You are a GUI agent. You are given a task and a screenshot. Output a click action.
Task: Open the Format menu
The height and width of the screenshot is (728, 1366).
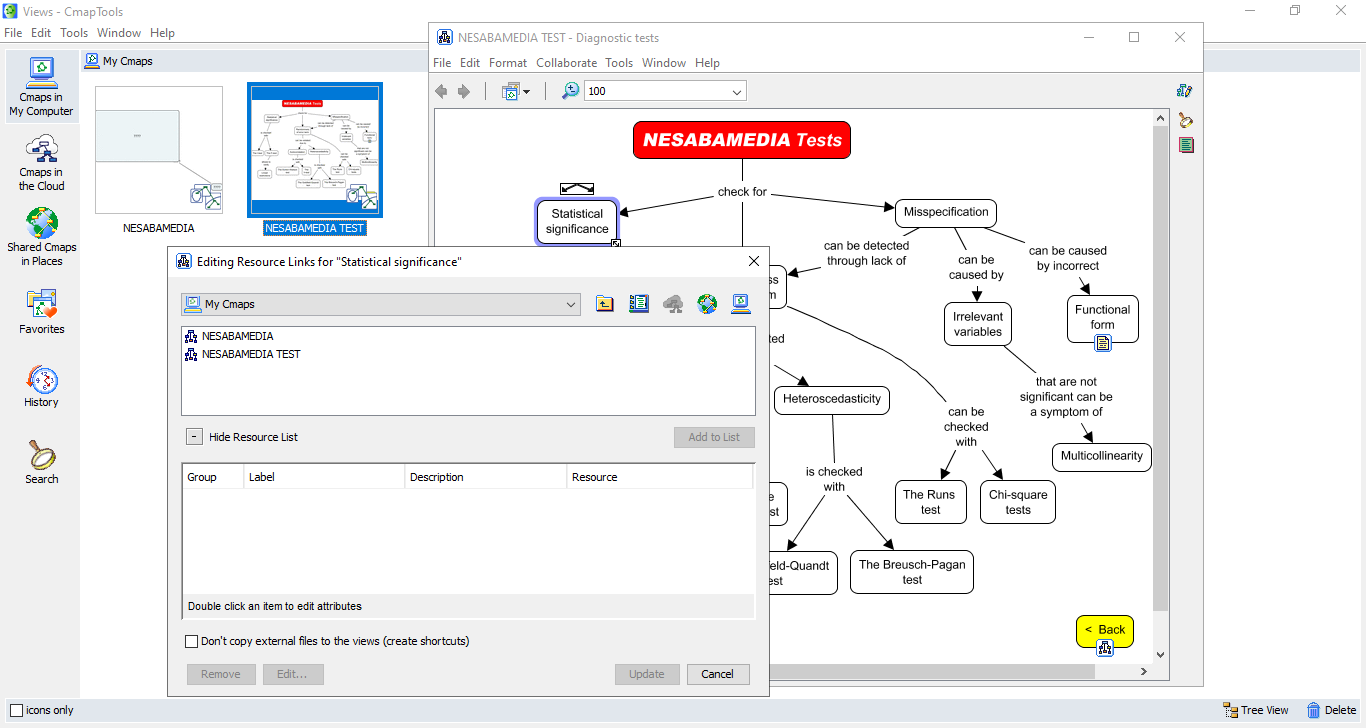coord(508,62)
